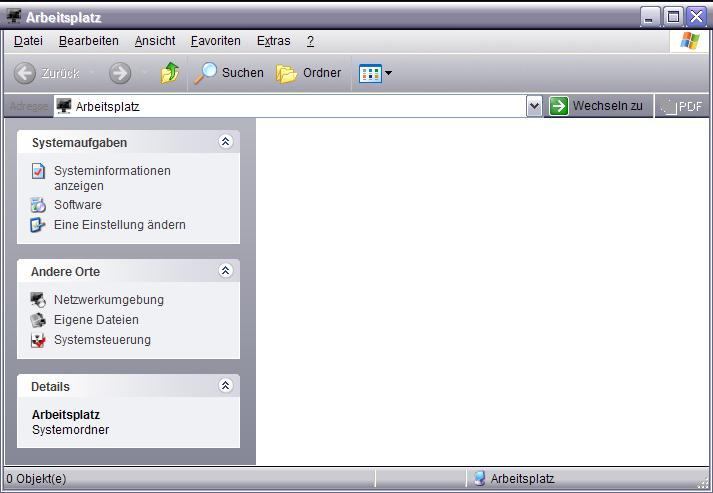The width and height of the screenshot is (713, 493).
Task: Click the Andere Orte header title
Action: [x=65, y=272]
